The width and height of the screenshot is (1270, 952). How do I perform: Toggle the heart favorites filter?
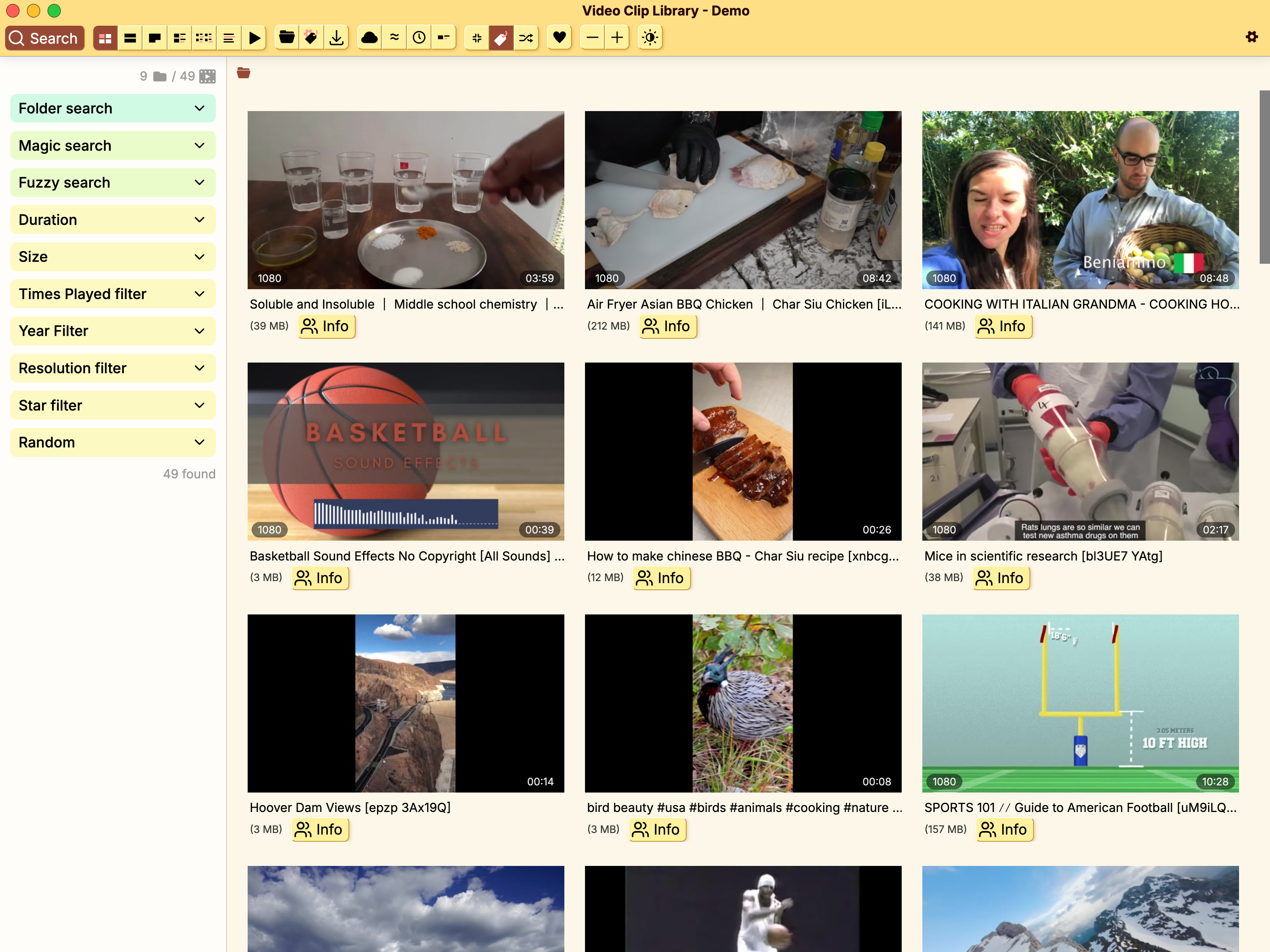point(559,38)
